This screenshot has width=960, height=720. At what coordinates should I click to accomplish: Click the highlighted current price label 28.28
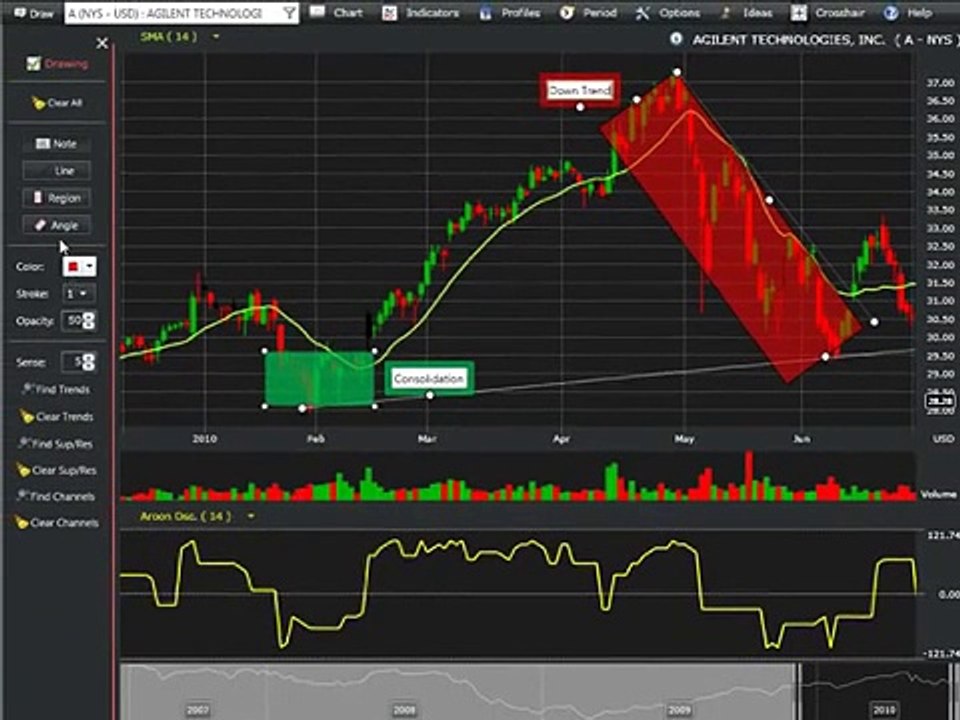click(940, 401)
